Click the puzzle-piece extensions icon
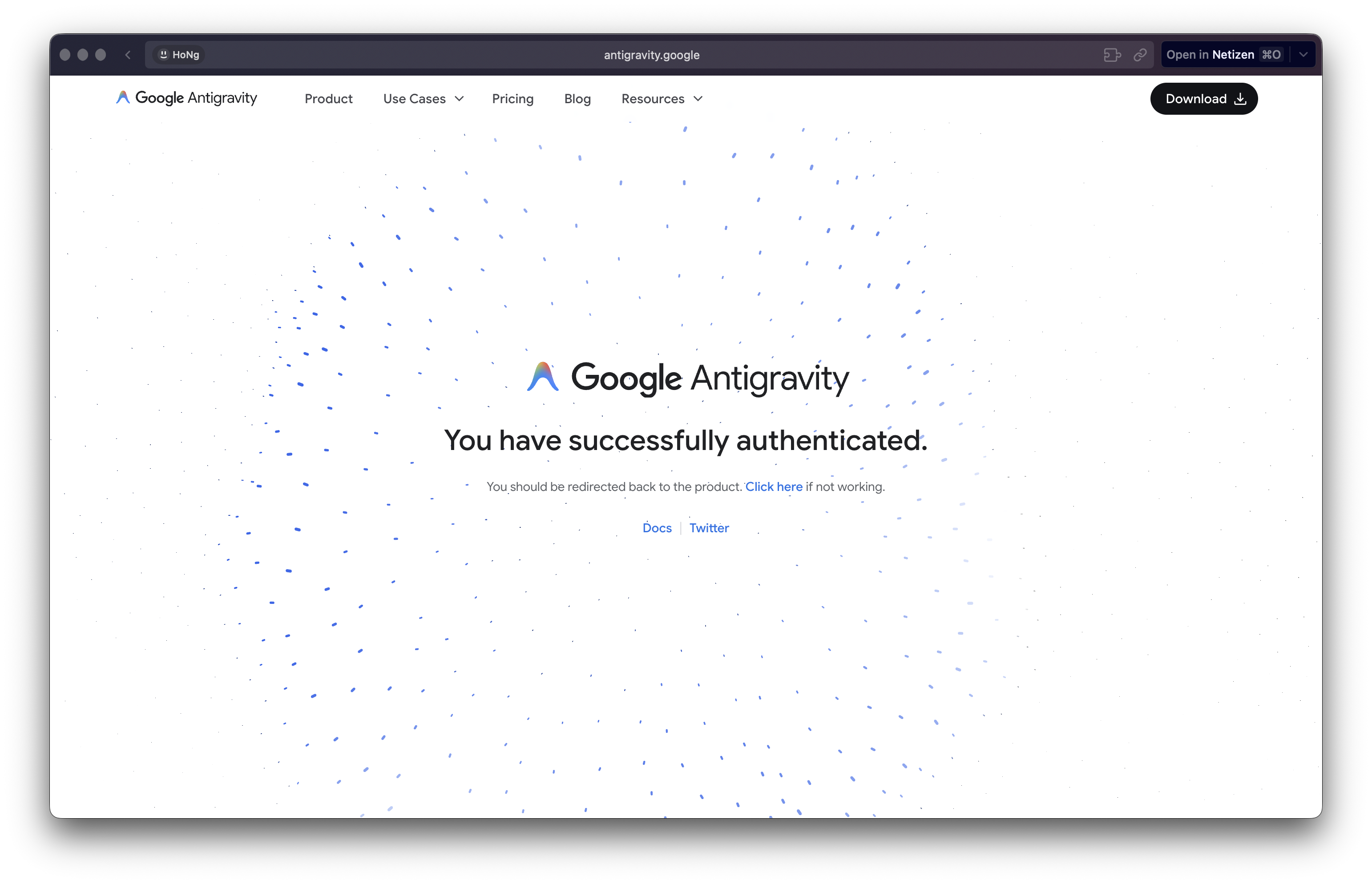Image resolution: width=1372 pixels, height=884 pixels. coord(1112,55)
